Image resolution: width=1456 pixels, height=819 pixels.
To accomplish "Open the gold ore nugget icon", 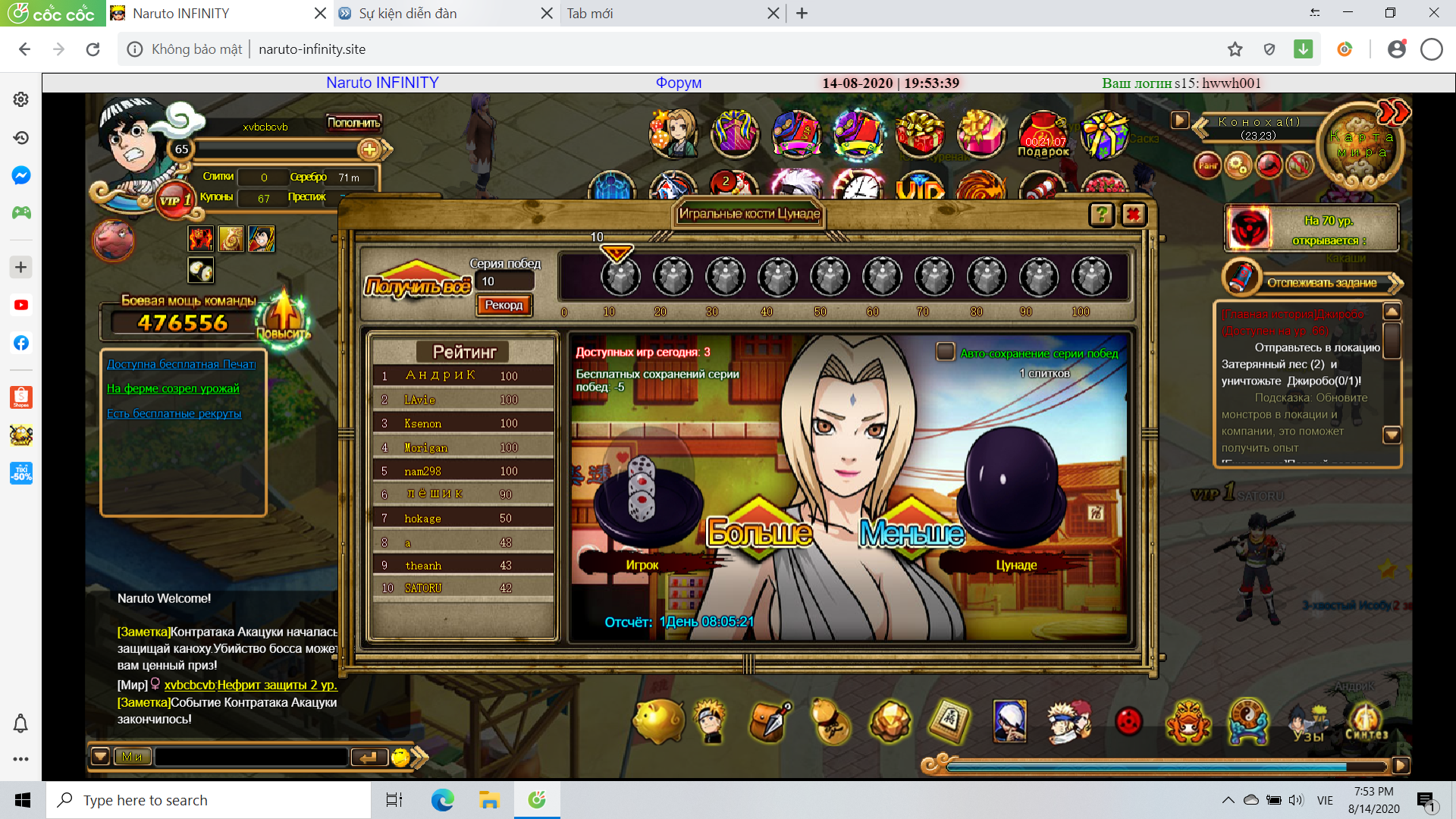I will click(x=890, y=721).
